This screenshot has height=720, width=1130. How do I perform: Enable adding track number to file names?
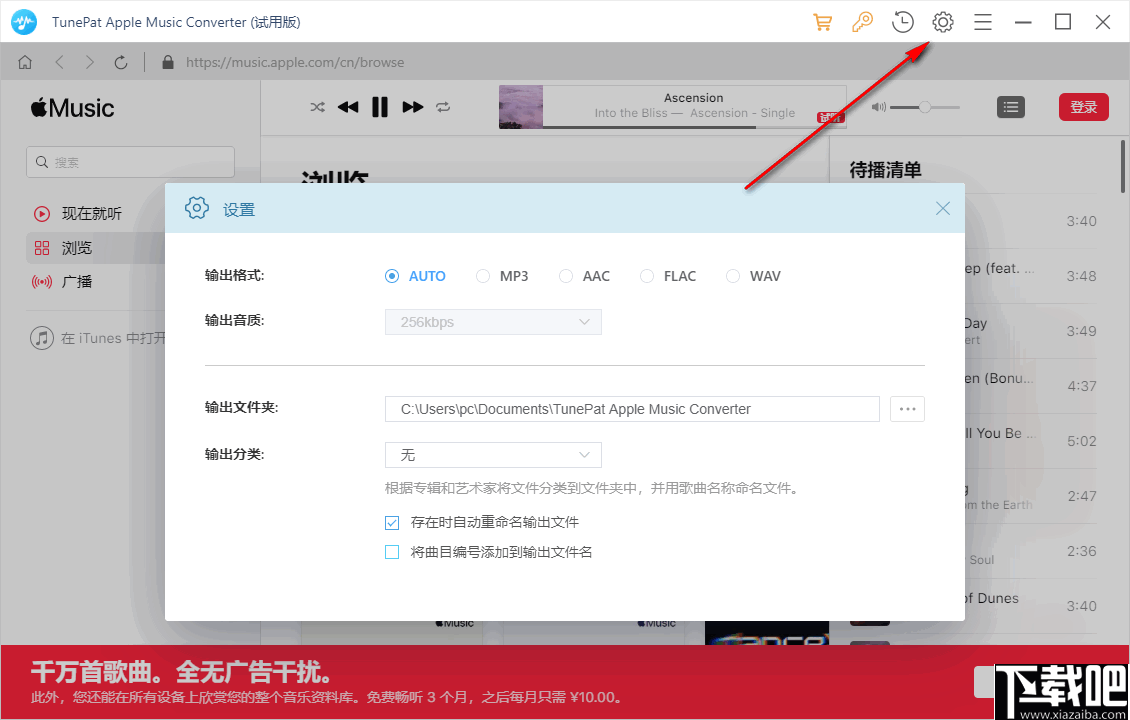click(394, 551)
